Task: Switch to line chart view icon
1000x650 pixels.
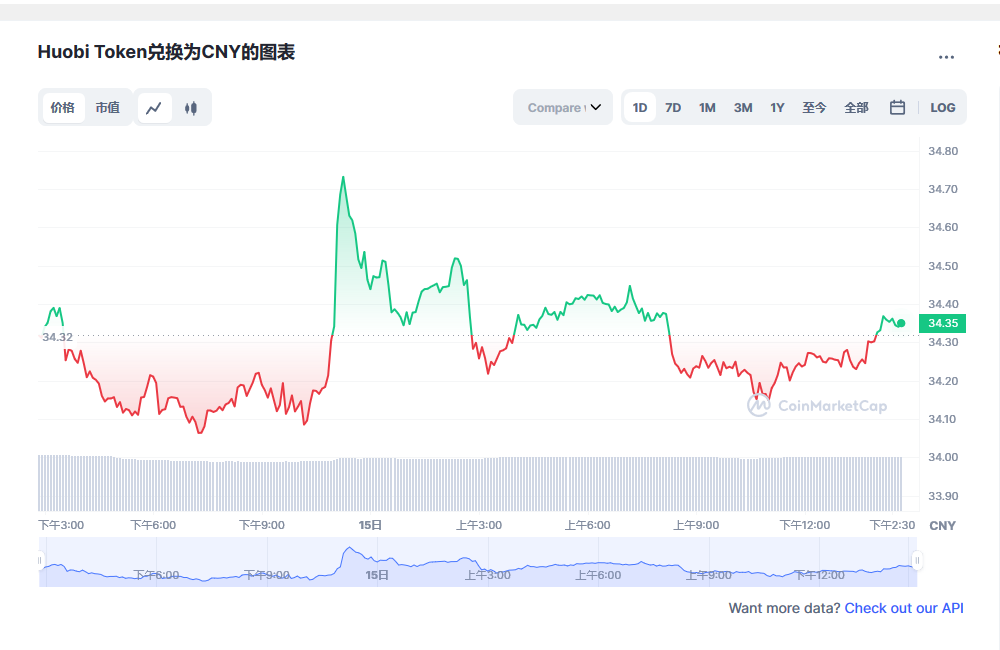Action: click(x=154, y=108)
